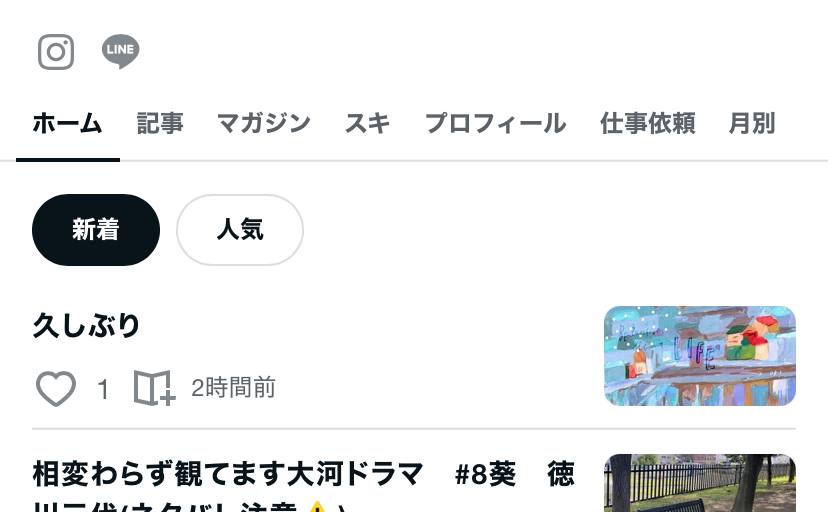Click the like count beside heart

(x=104, y=390)
